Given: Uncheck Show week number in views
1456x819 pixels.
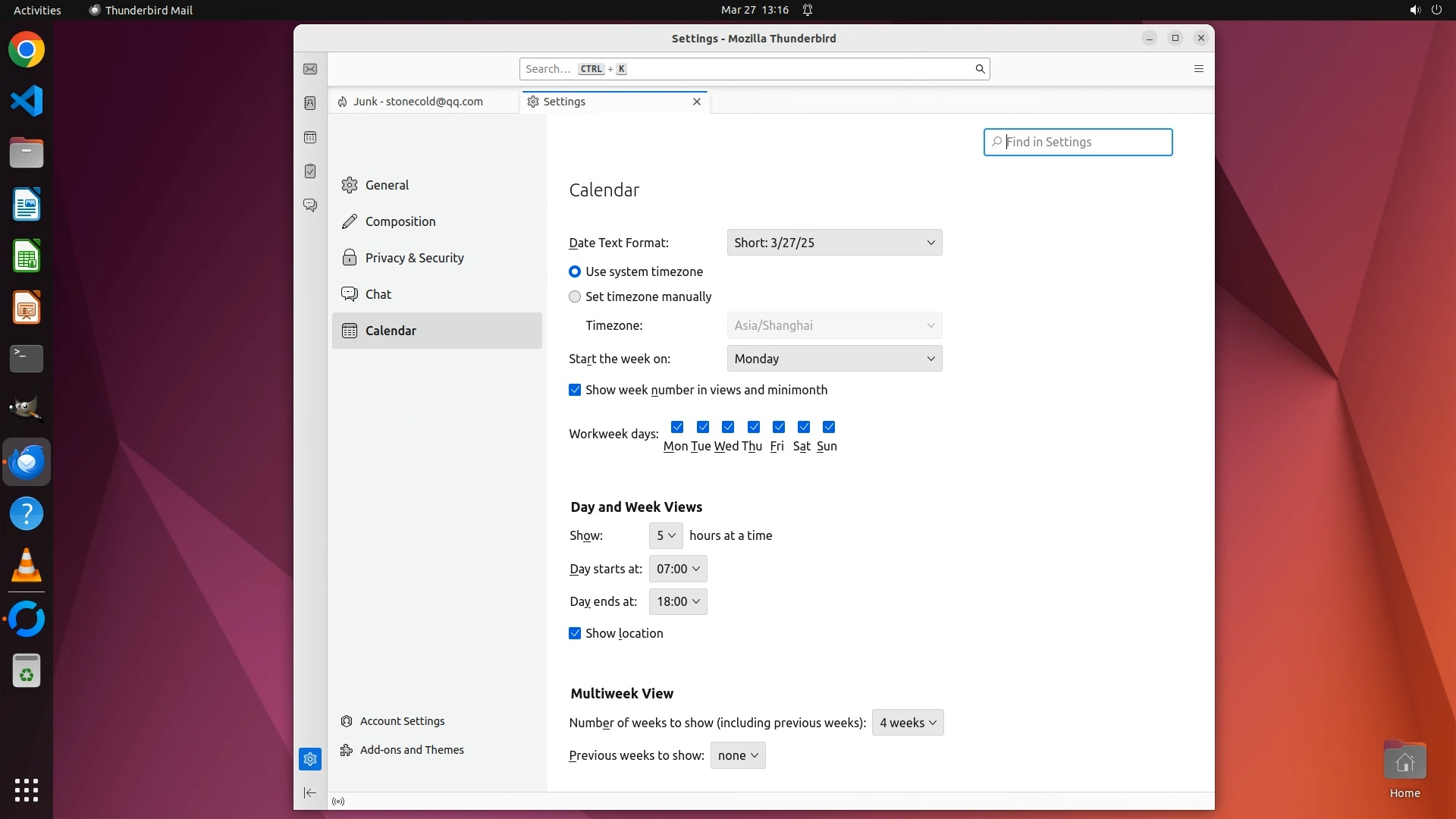Looking at the screenshot, I should click(x=575, y=390).
